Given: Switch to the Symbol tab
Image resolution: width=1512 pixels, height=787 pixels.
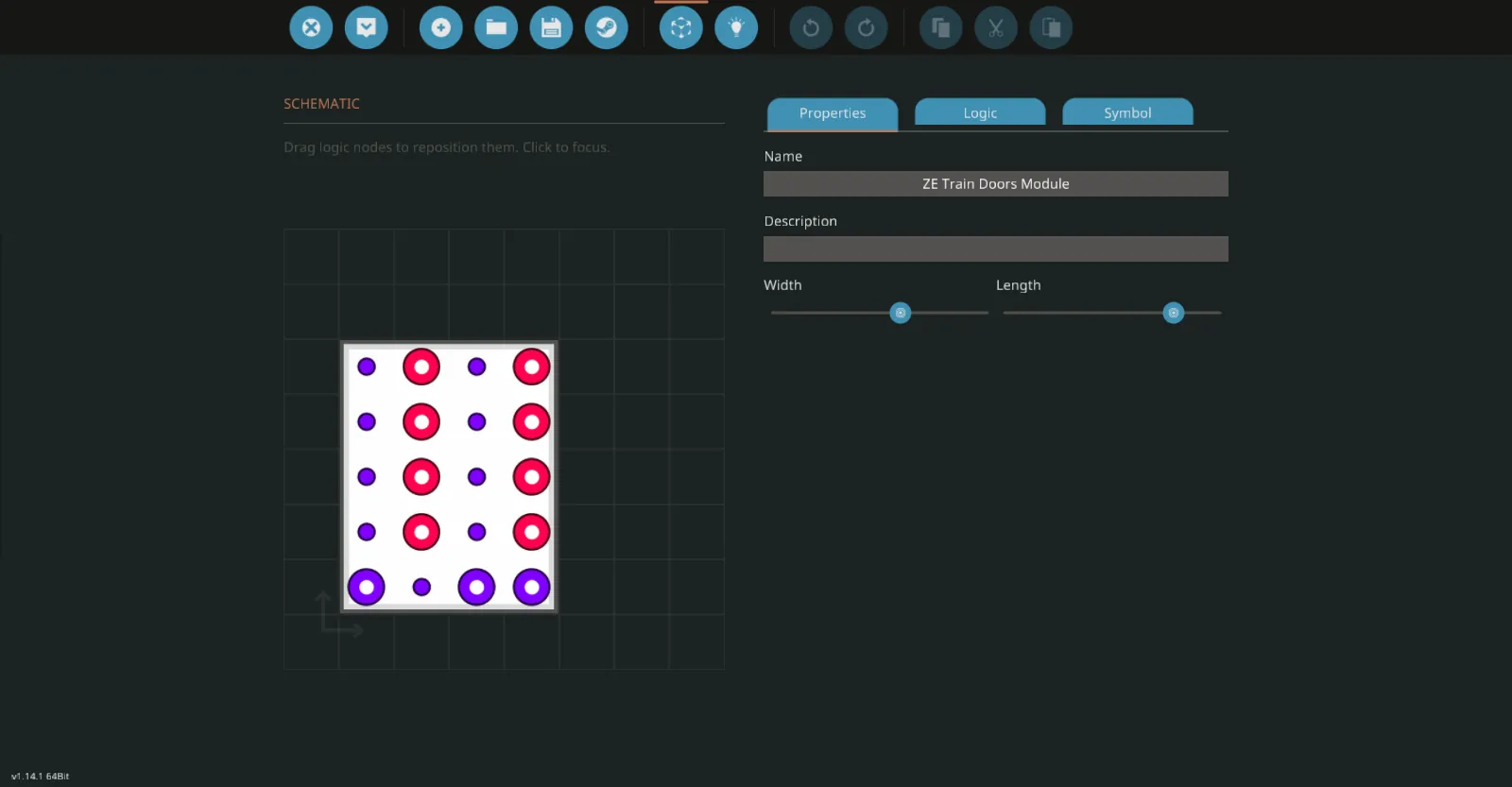Looking at the screenshot, I should tap(1127, 112).
